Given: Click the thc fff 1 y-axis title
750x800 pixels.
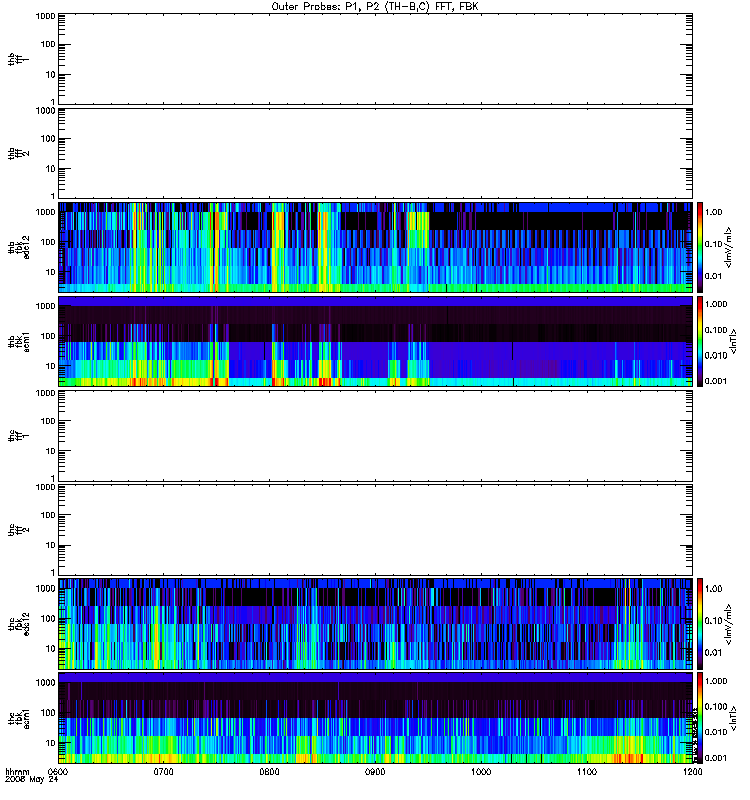Looking at the screenshot, I should [19, 436].
